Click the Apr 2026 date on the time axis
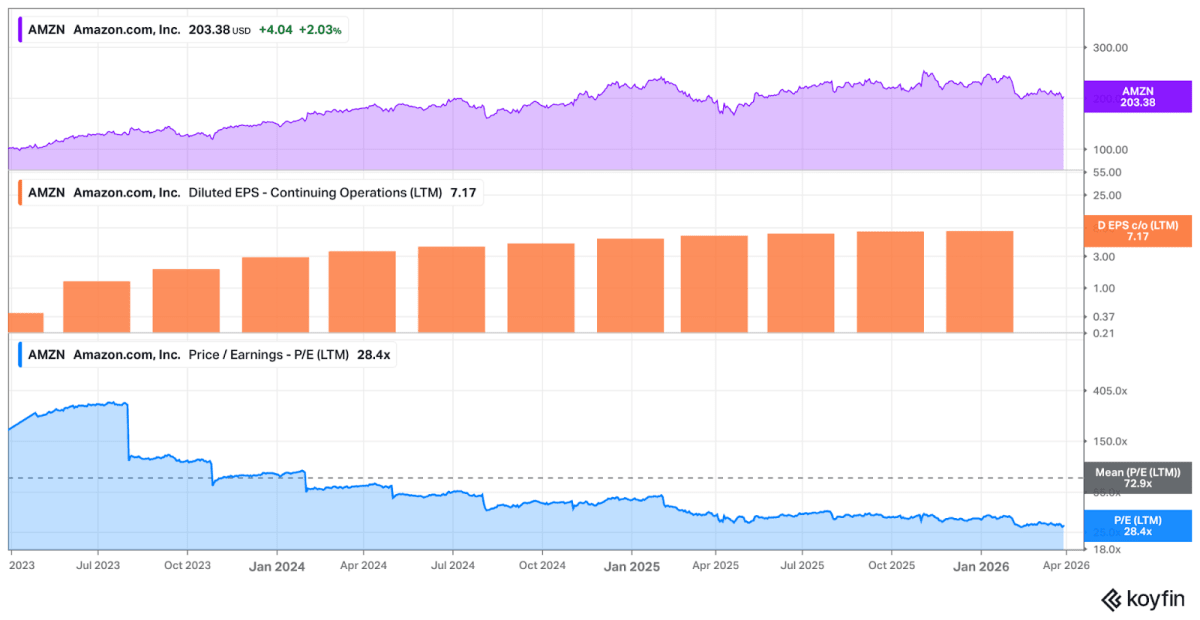 click(x=1065, y=566)
